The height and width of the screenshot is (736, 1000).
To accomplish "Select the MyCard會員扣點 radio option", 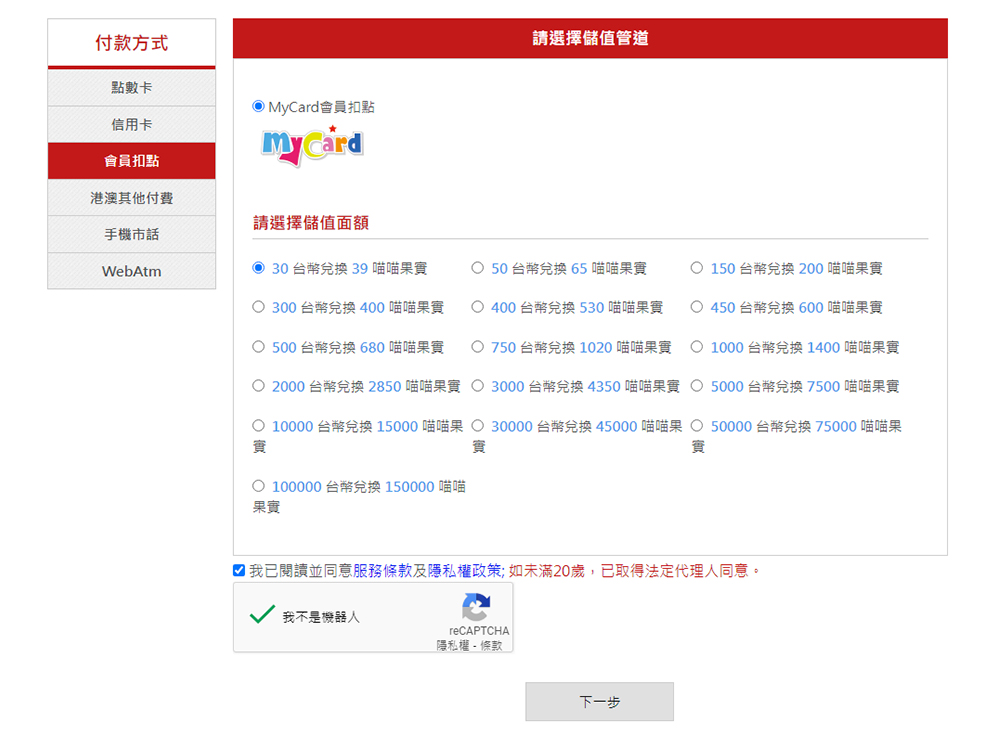I will point(259,106).
